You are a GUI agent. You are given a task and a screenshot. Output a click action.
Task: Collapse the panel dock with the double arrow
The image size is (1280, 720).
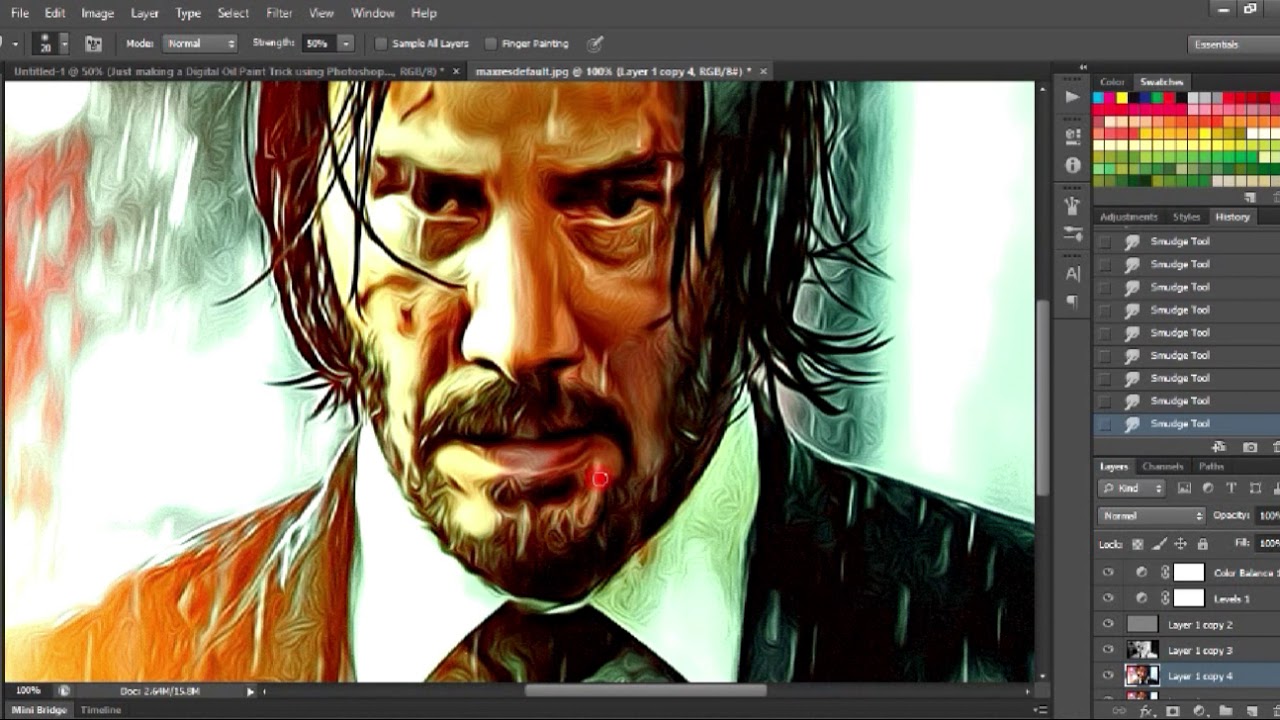[1083, 67]
